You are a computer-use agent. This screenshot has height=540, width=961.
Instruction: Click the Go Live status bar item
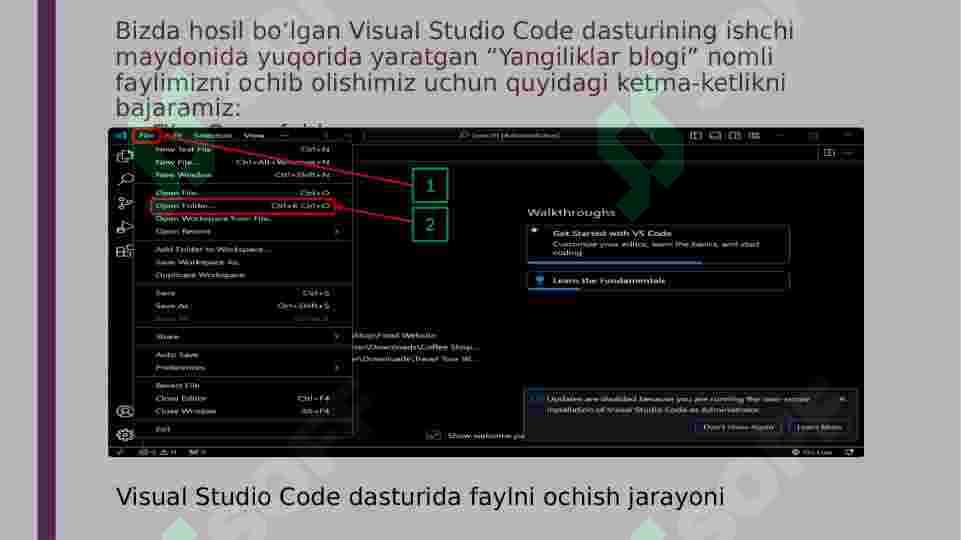(x=812, y=452)
